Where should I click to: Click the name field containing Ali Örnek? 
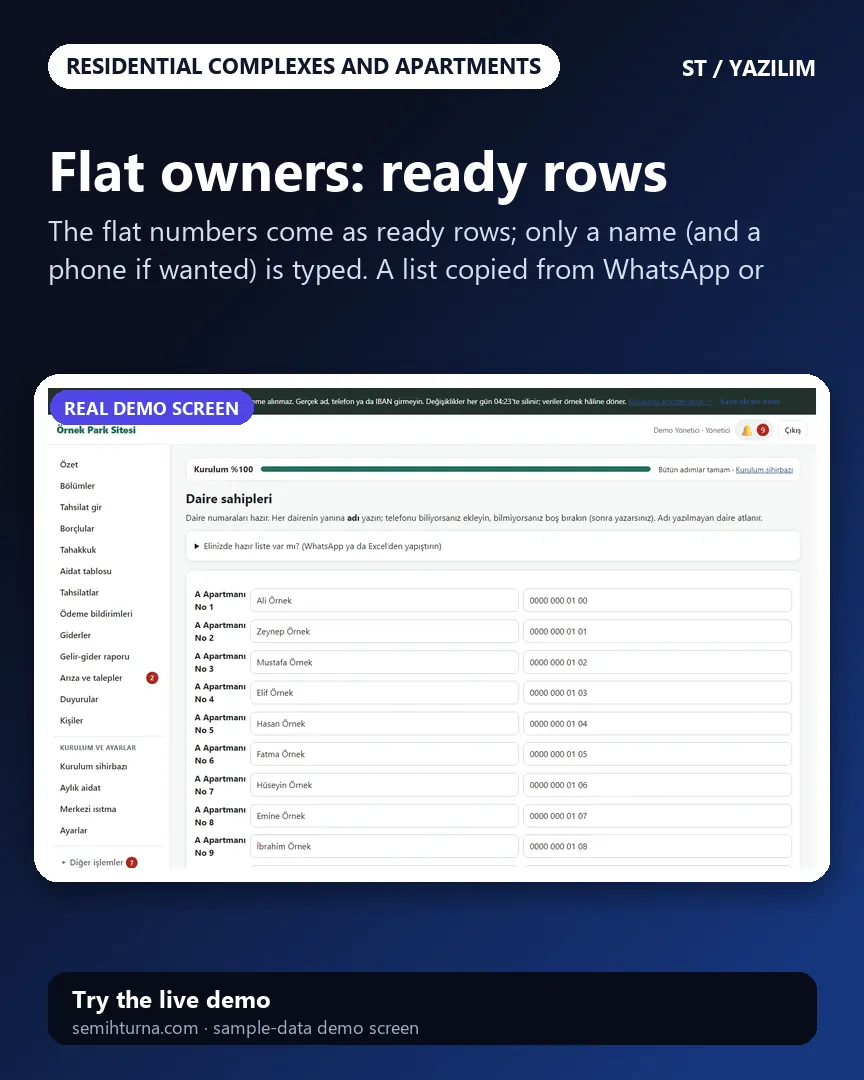[x=384, y=601]
